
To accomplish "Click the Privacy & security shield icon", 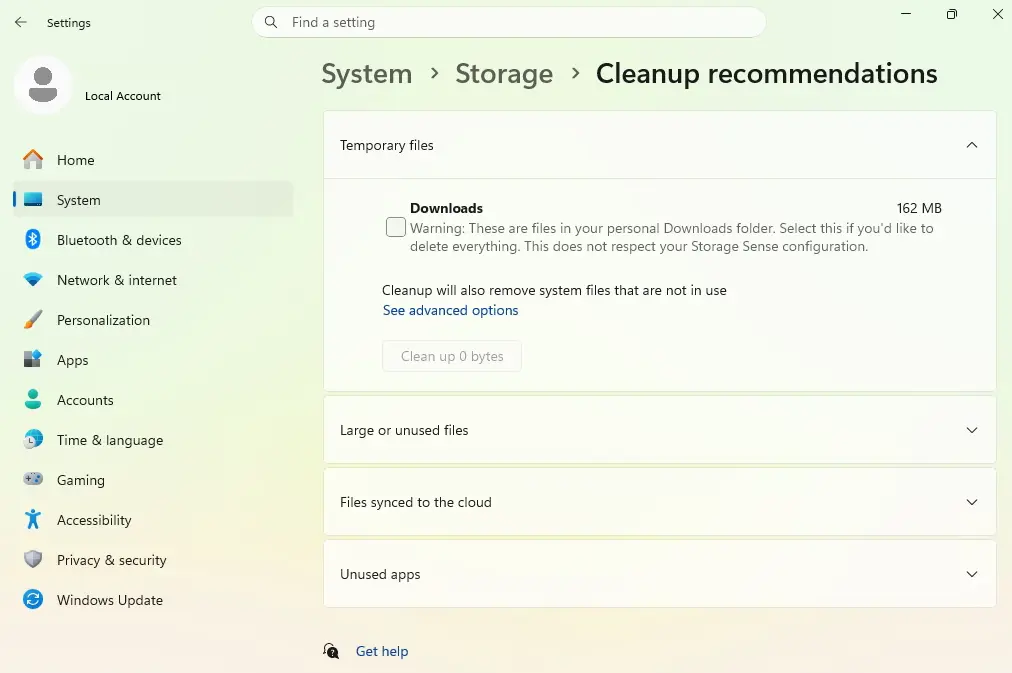I will tap(33, 559).
